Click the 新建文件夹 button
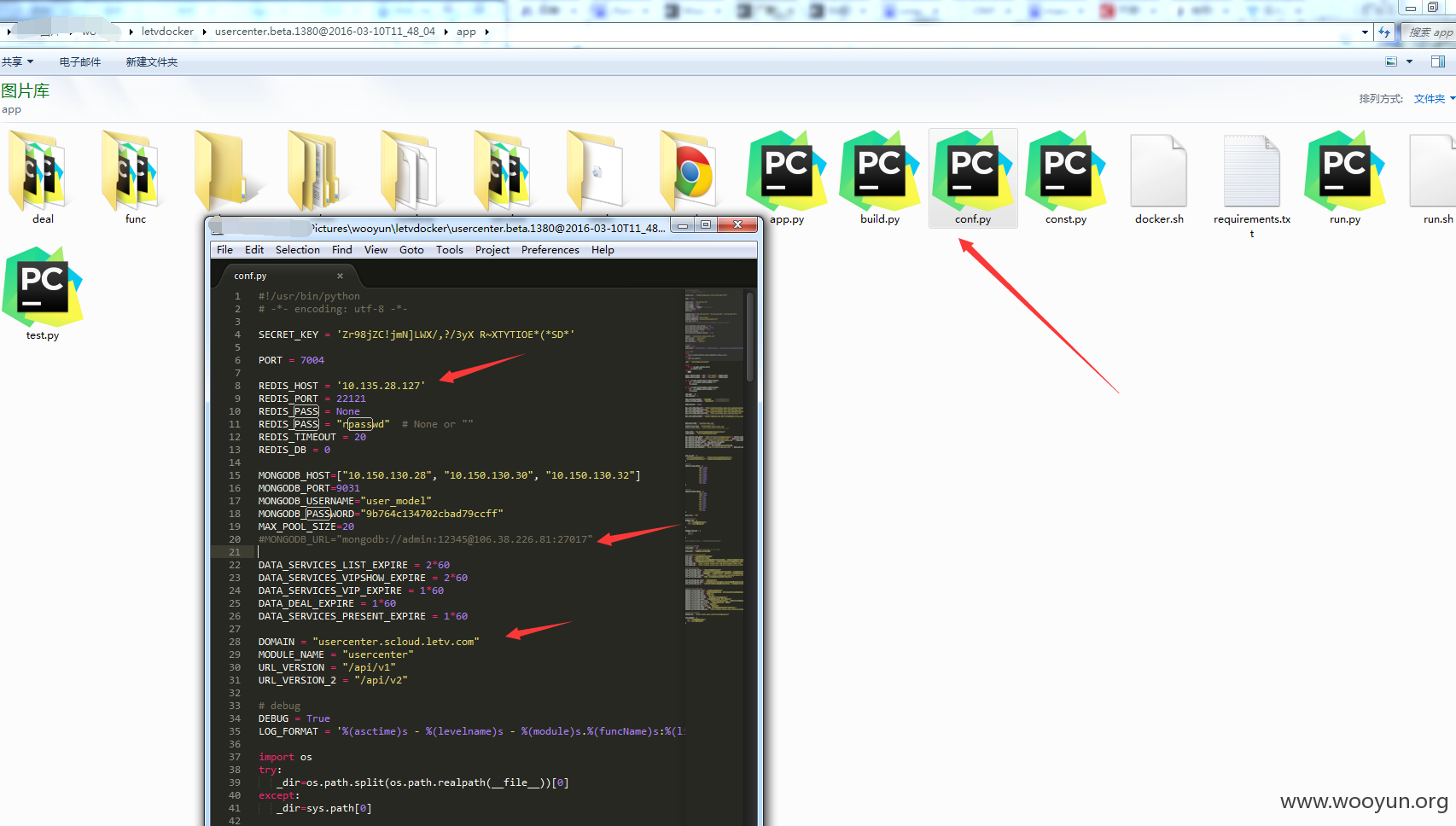 152,61
